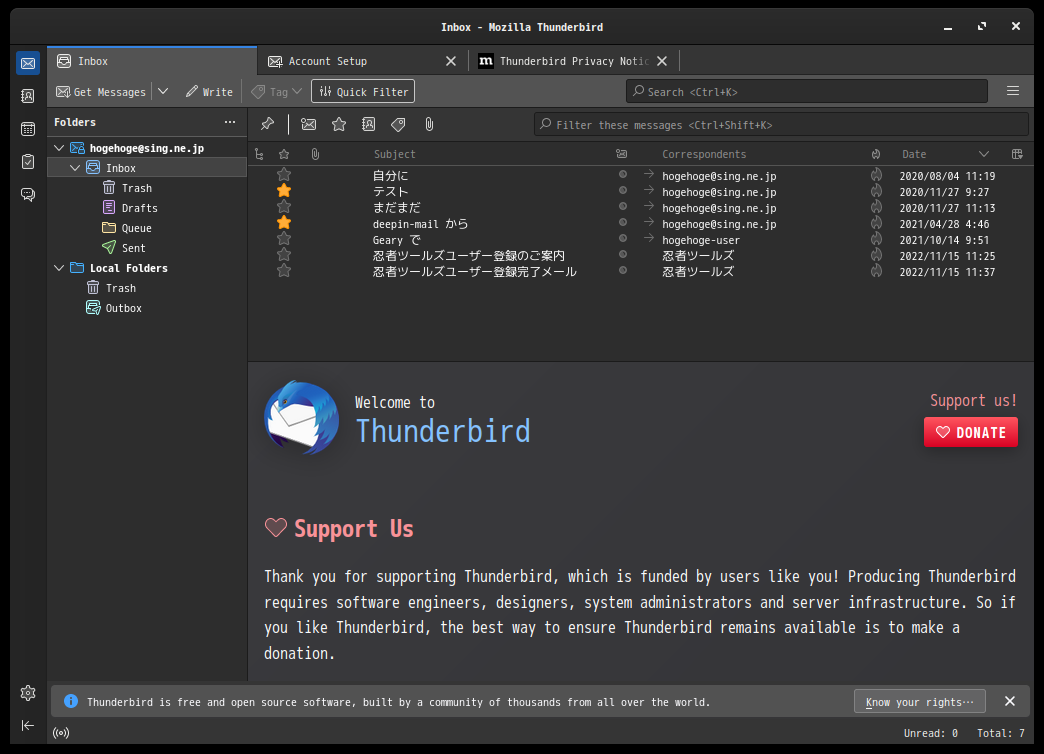This screenshot has height=754, width=1044.
Task: Collapse the Inbox folder subtree
Action: (75, 168)
